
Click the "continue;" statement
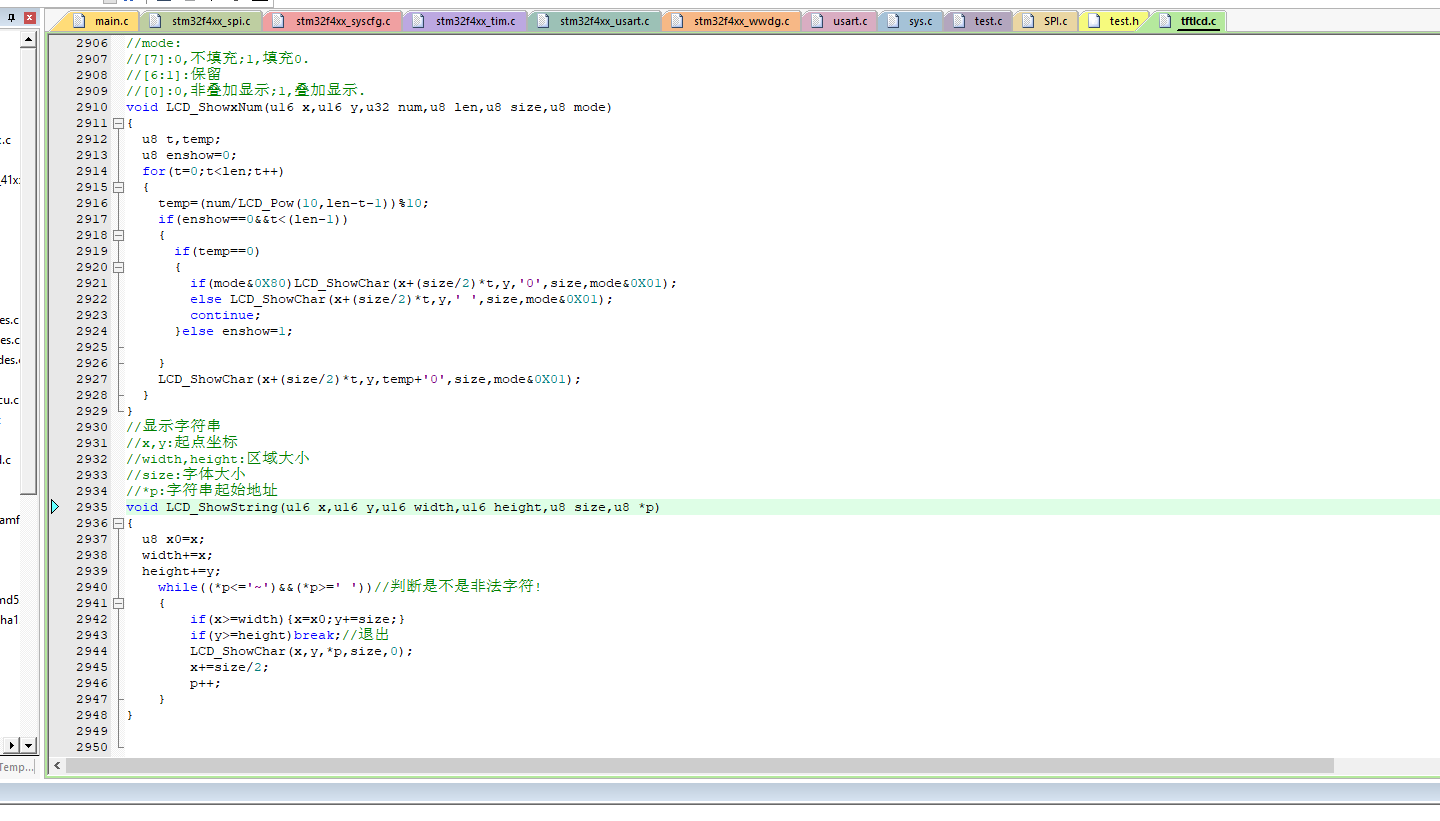coord(225,315)
